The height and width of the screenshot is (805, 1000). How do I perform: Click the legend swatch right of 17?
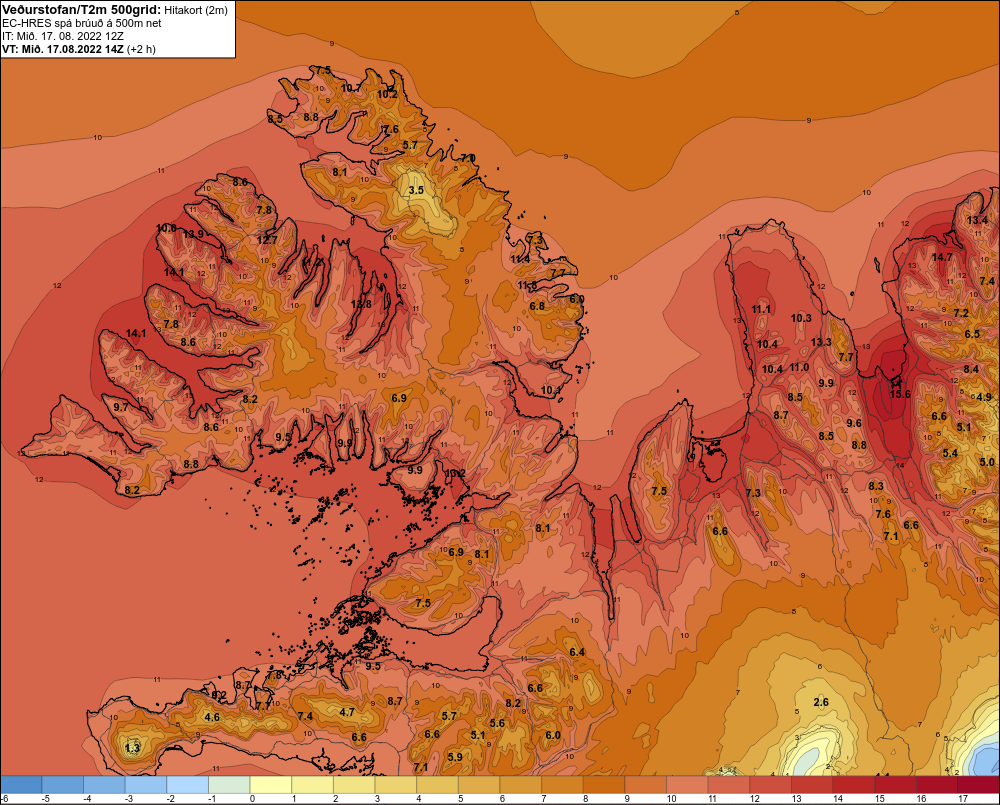(978, 785)
